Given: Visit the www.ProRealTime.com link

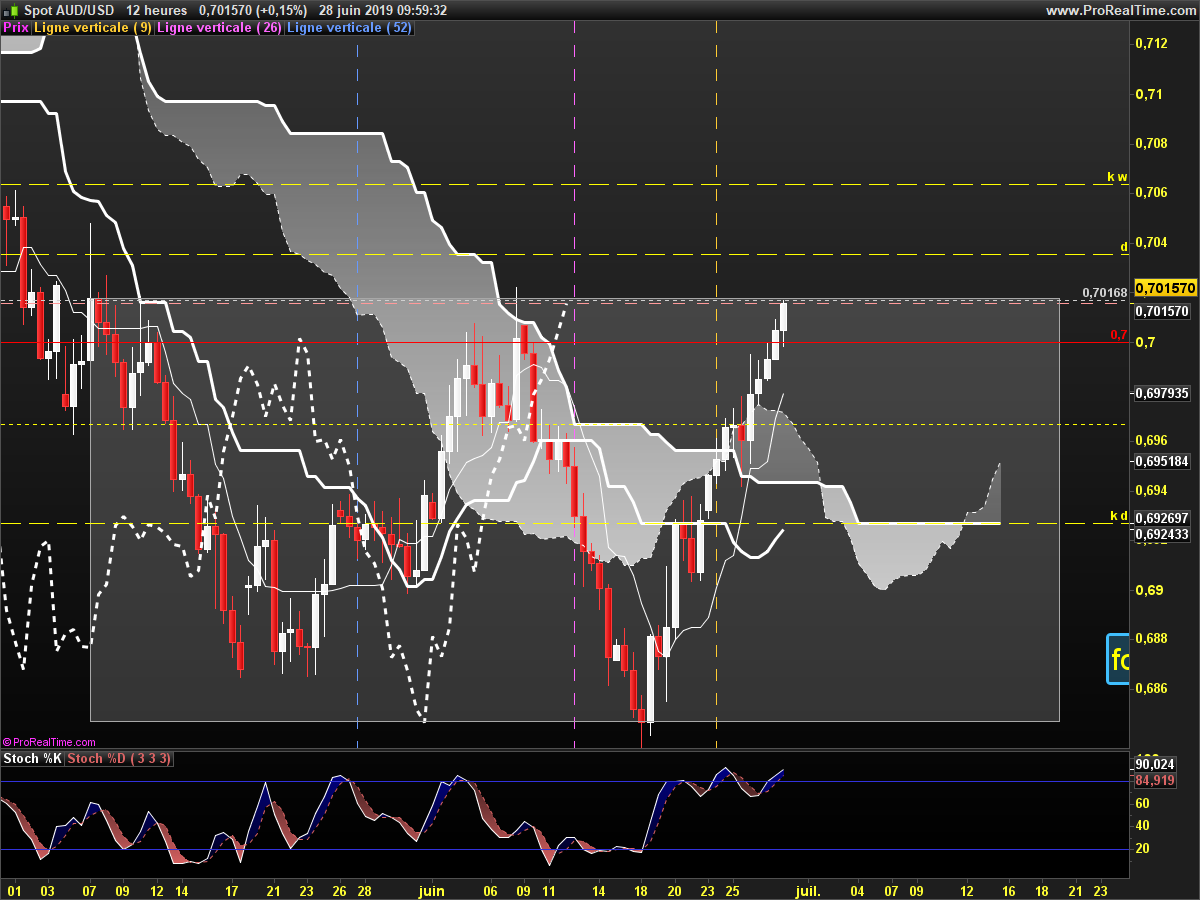Looking at the screenshot, I should pos(1120,10).
